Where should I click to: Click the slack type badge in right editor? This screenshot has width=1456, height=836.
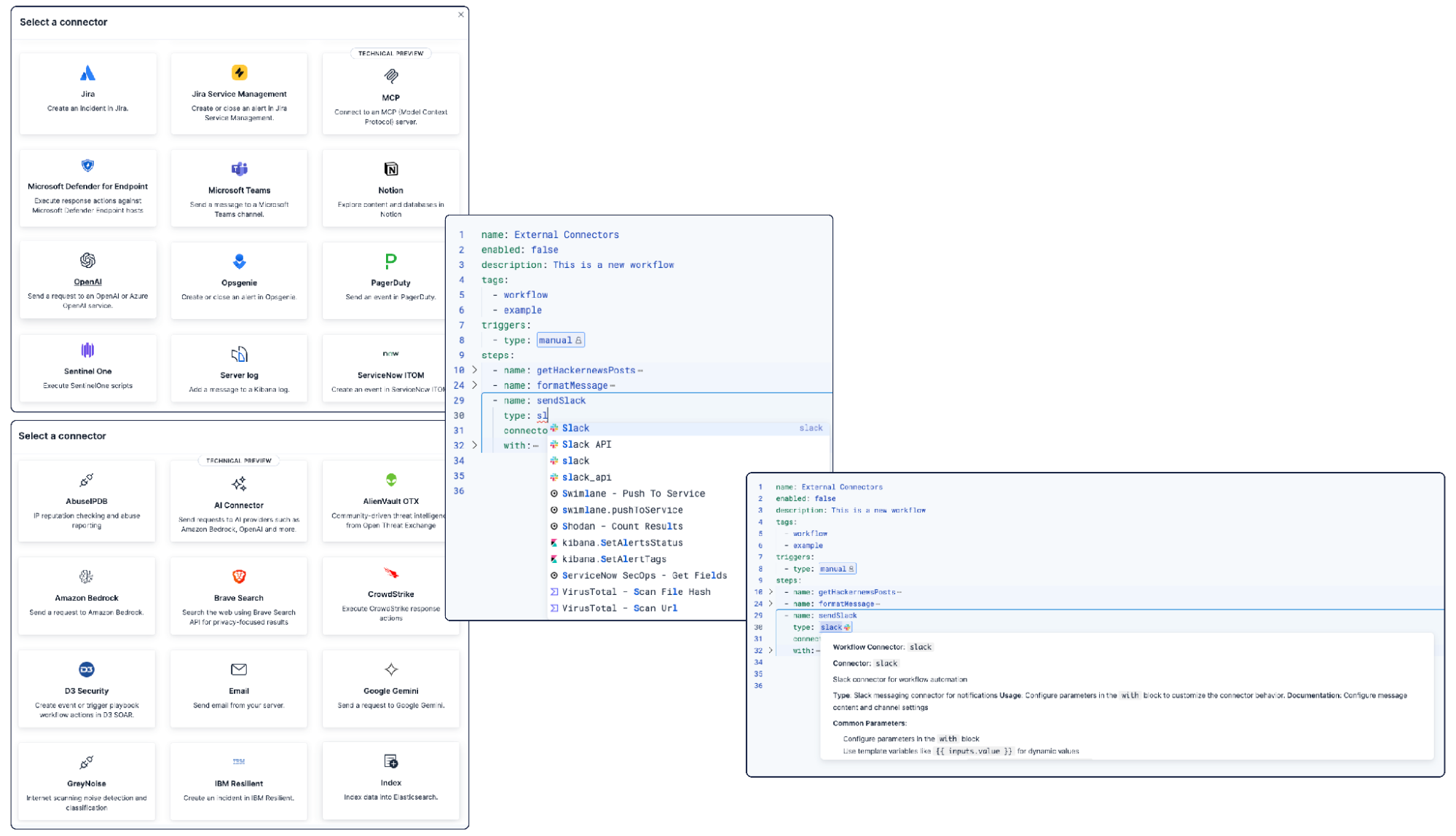pos(835,627)
